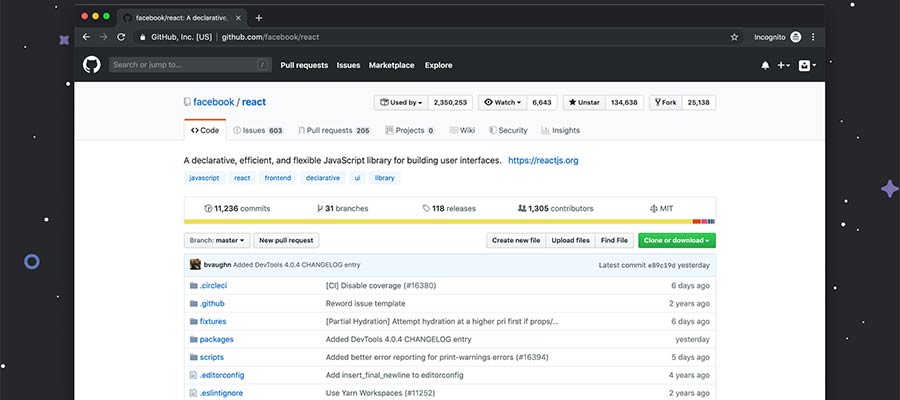Open the Used by dropdown
900x400 pixels.
coord(400,102)
